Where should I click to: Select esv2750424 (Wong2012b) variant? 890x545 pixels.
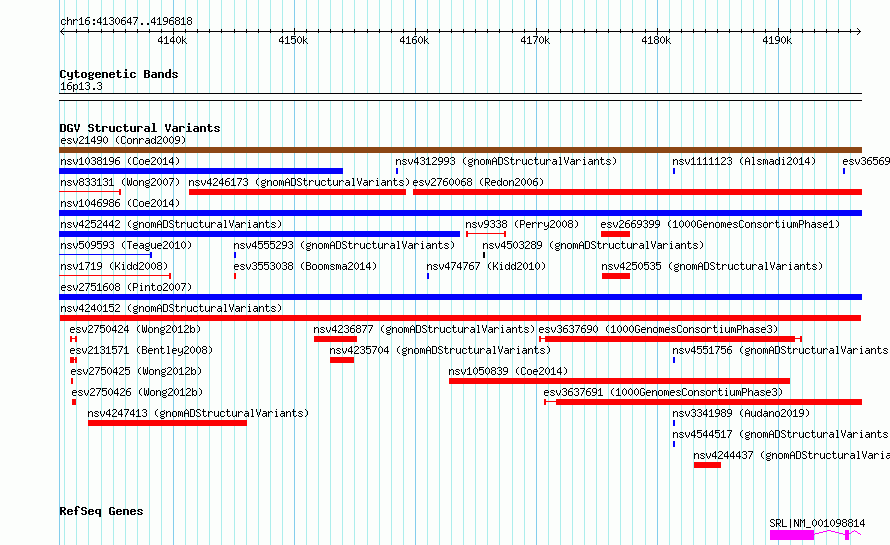pos(73,339)
